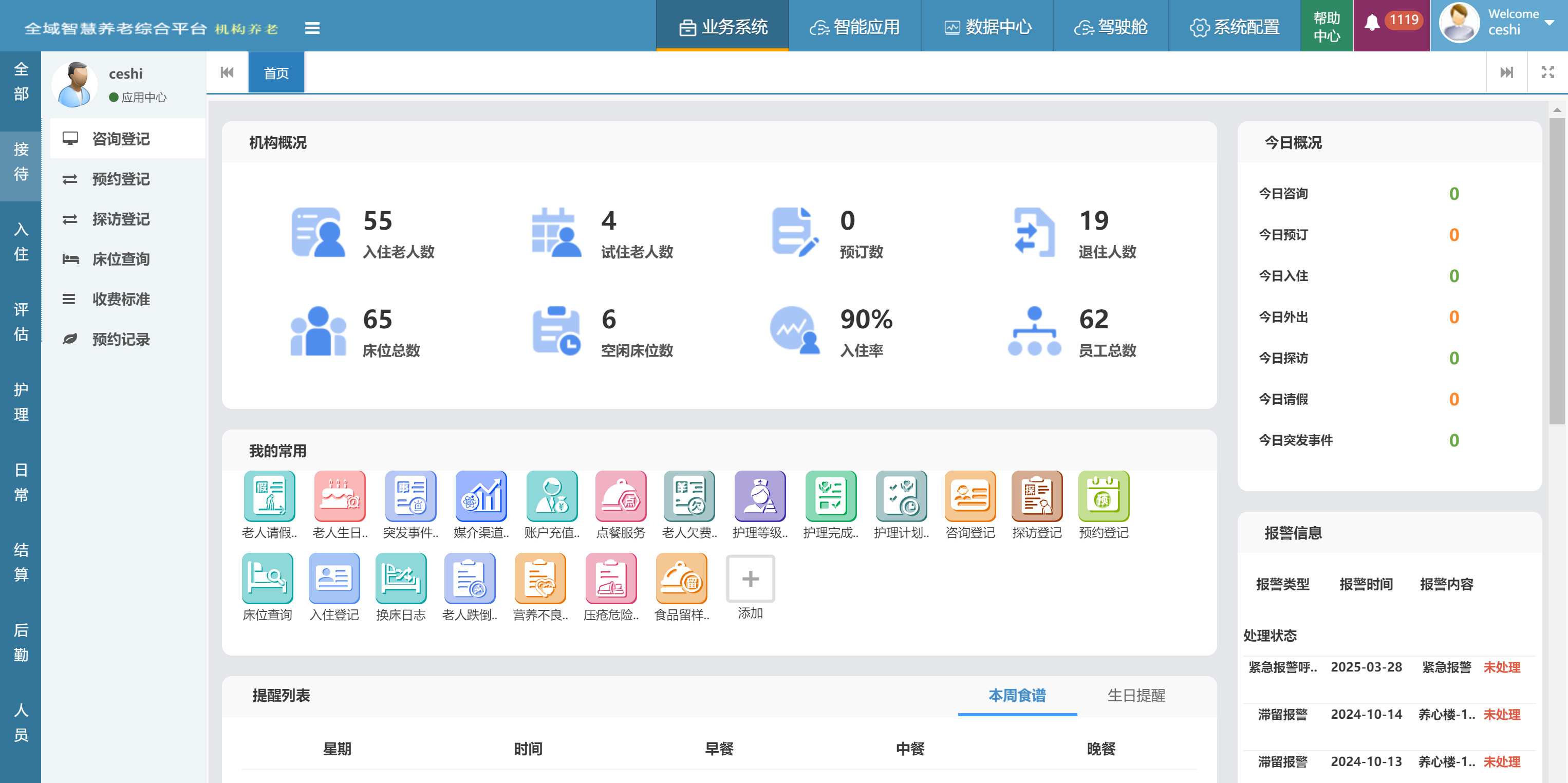Image resolution: width=1568 pixels, height=783 pixels.
Task: Open the 帮助中心 button
Action: click(1327, 27)
